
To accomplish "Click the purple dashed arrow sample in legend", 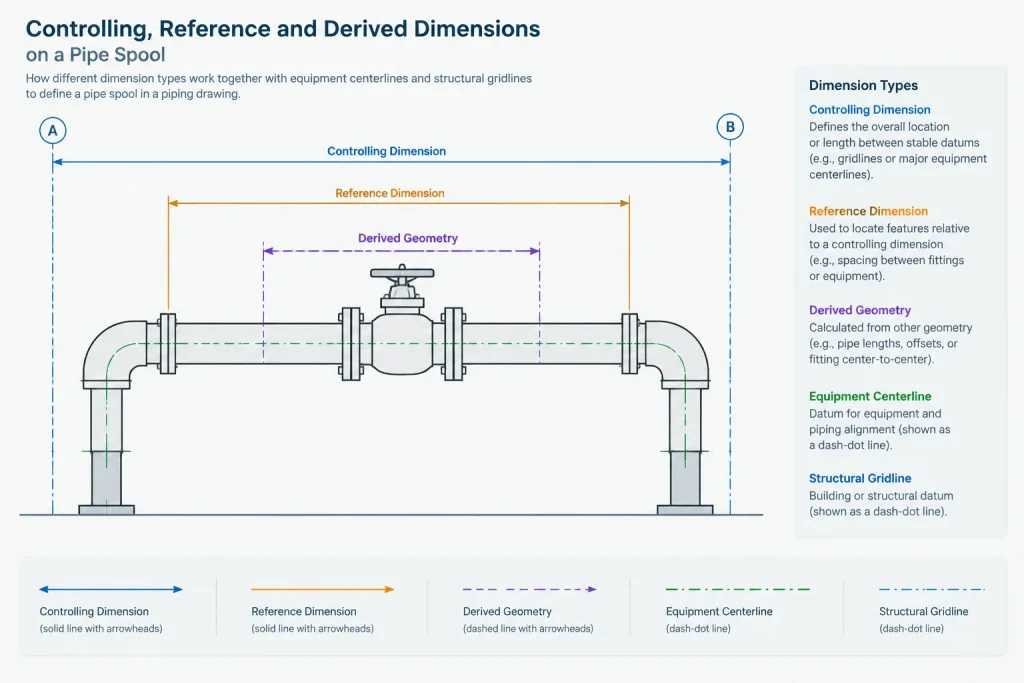I will coord(530,589).
